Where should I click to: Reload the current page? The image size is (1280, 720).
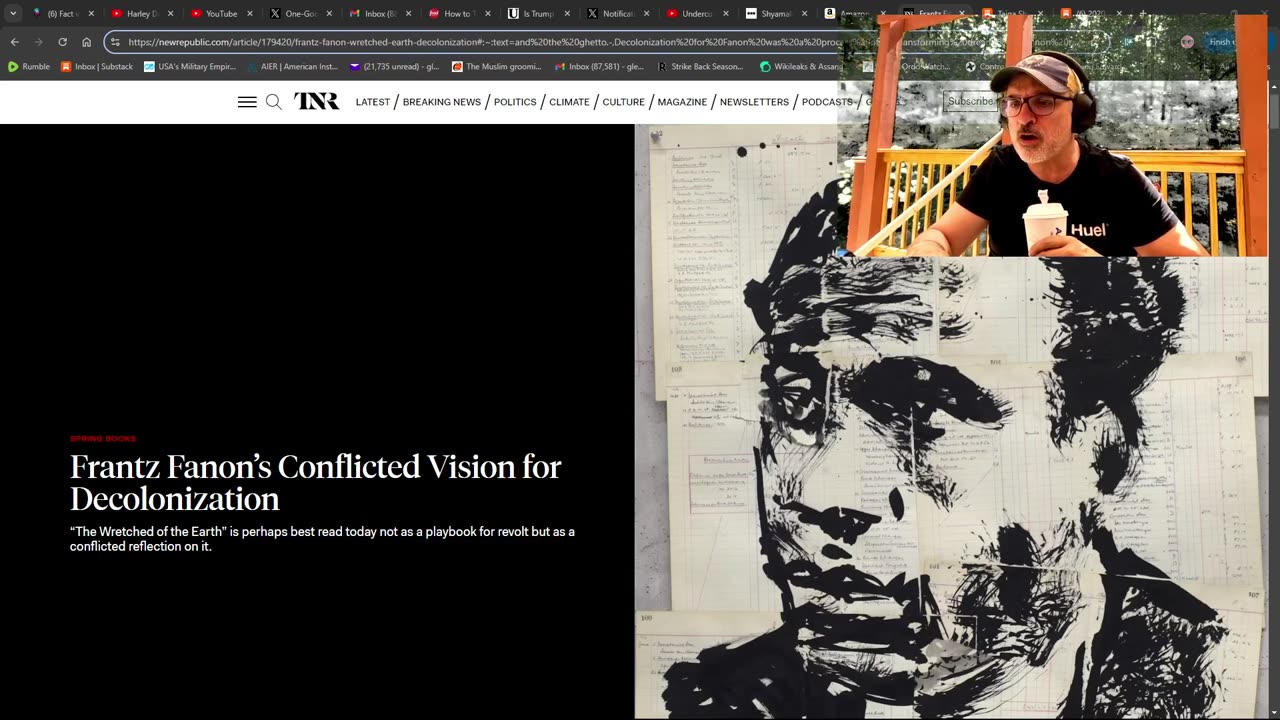tap(62, 42)
